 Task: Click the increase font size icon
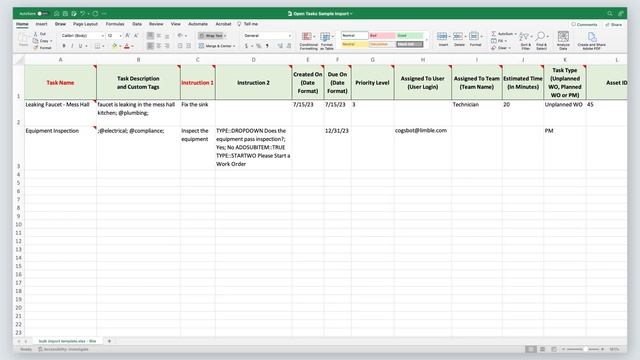[x=128, y=36]
